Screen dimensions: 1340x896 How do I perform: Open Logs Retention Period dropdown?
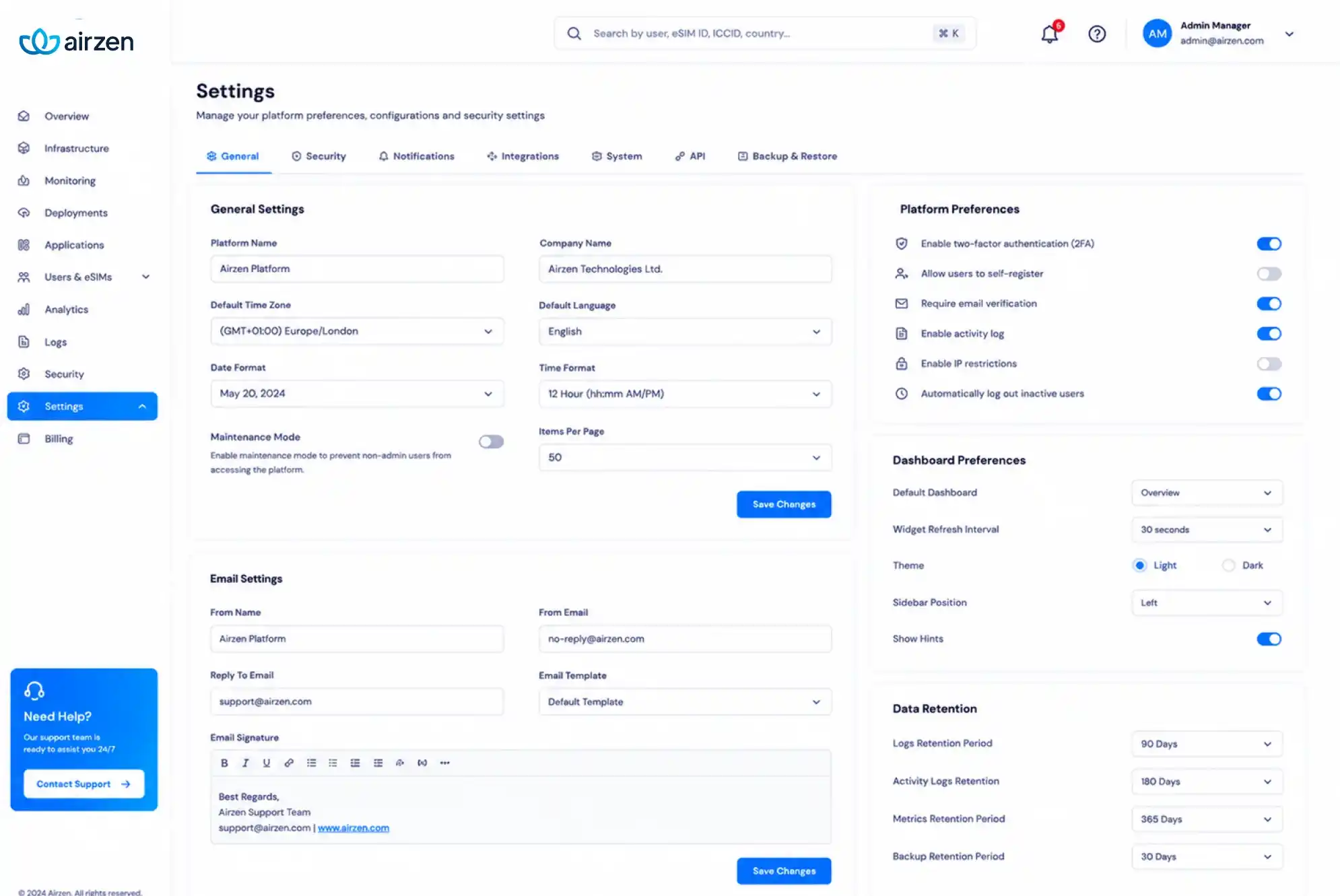pyautogui.click(x=1207, y=744)
